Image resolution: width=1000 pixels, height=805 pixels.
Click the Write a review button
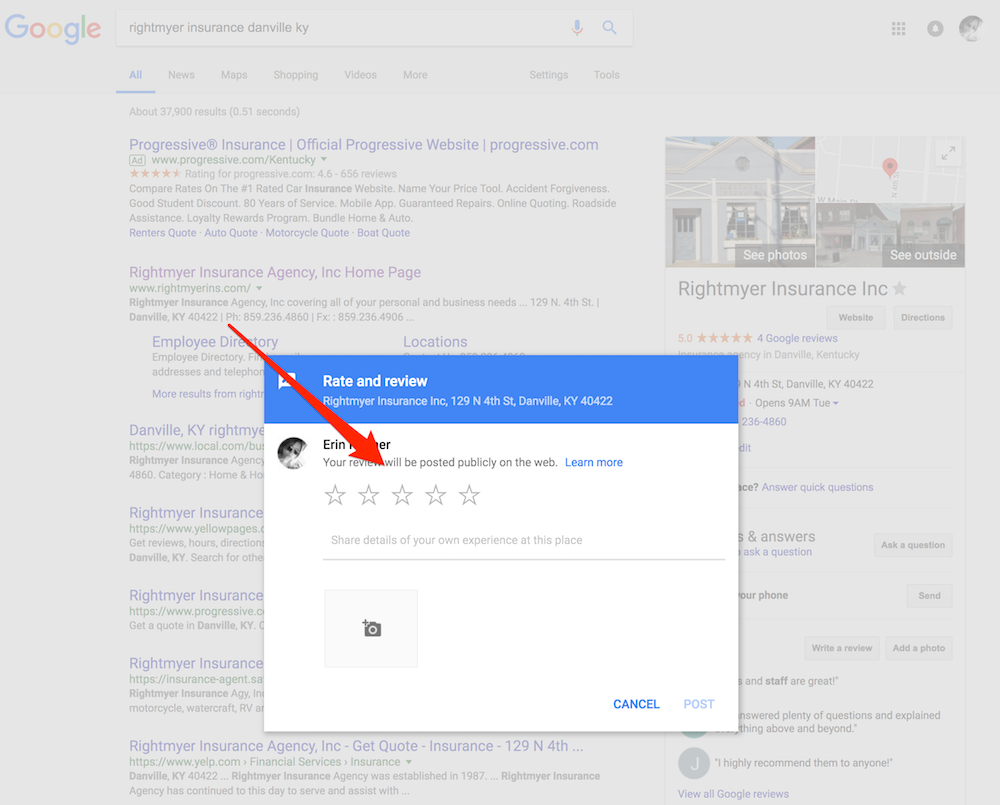point(842,648)
